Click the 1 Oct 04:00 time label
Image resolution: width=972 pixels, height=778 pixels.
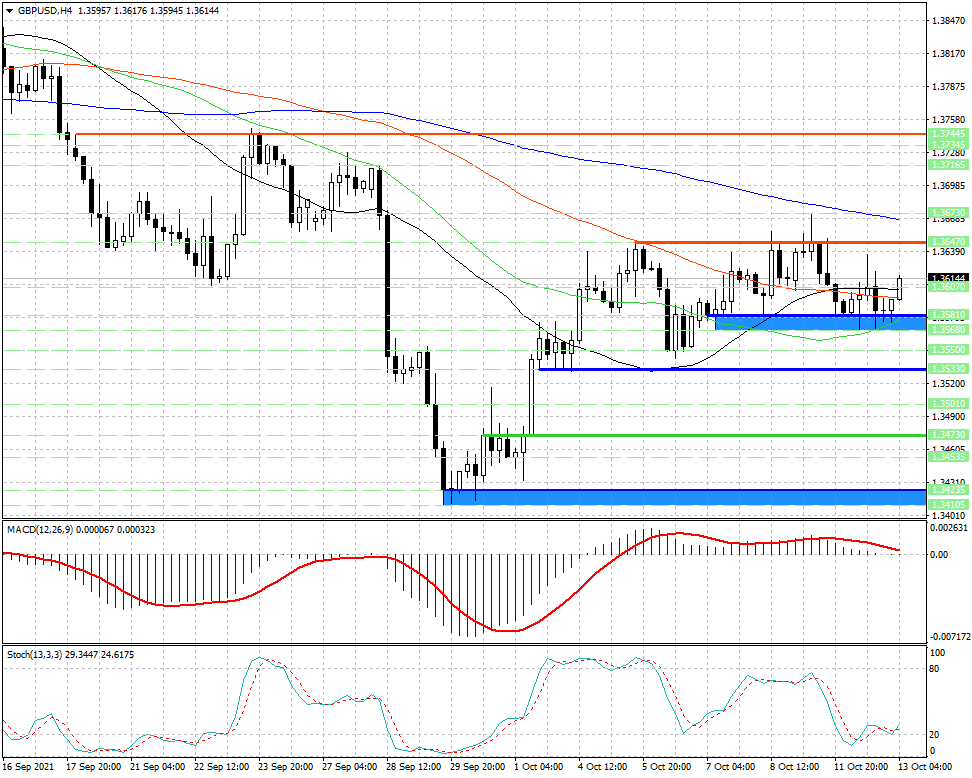coord(539,767)
